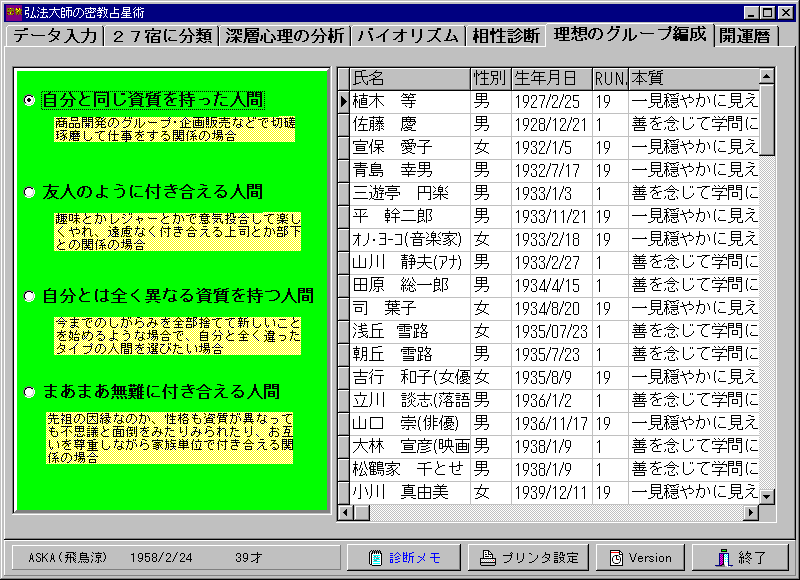Minimize the 弘法大師の密教占星術 window
The height and width of the screenshot is (580, 800).
(751, 12)
